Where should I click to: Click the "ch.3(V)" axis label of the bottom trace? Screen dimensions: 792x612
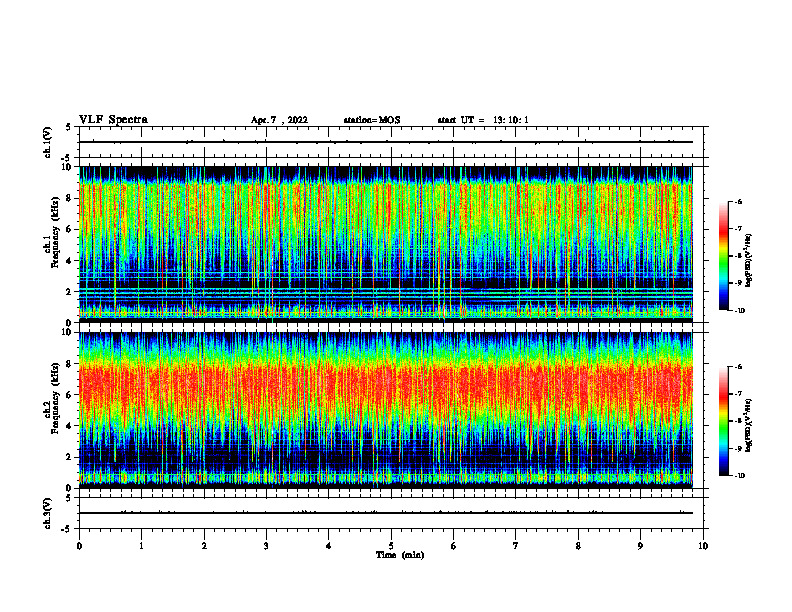(x=47, y=513)
